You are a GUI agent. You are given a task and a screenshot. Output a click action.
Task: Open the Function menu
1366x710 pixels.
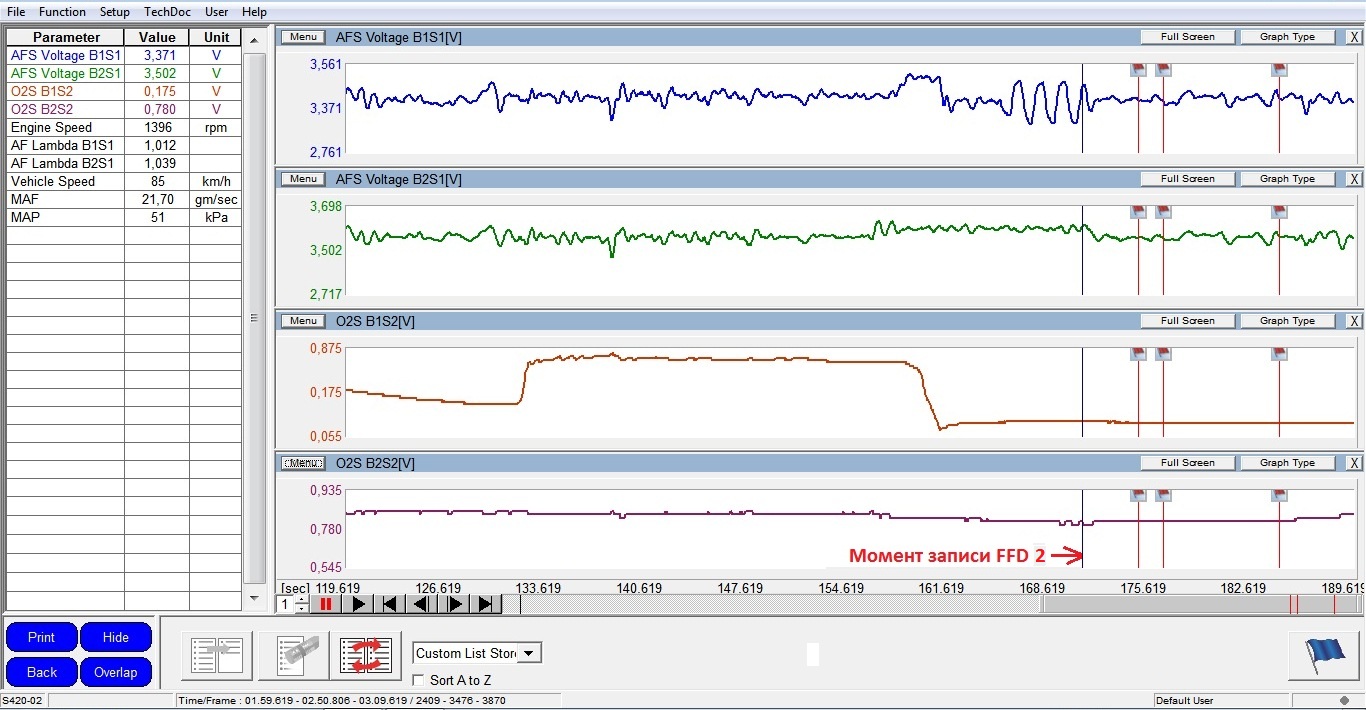tap(62, 12)
